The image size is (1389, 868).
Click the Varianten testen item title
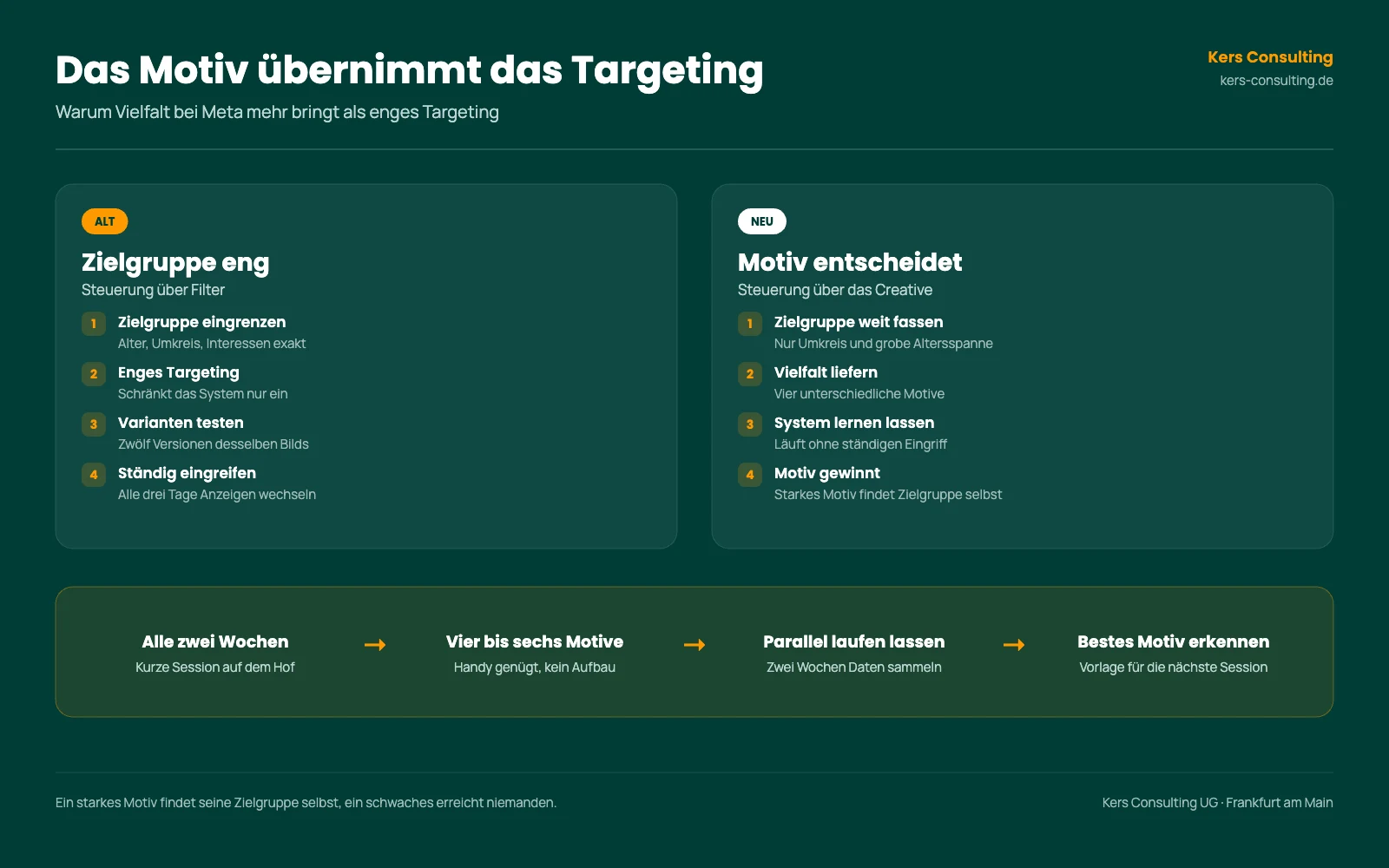tap(181, 423)
